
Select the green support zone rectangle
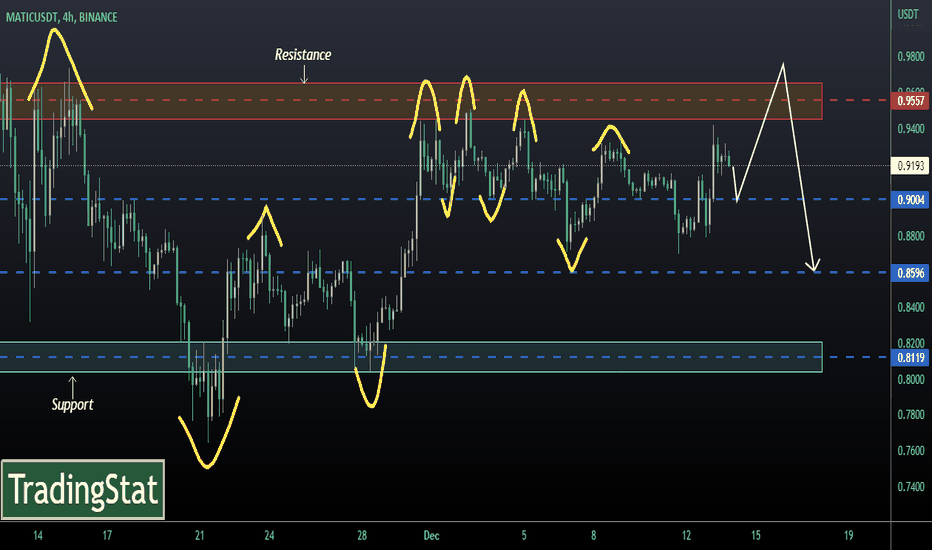pyautogui.click(x=411, y=357)
